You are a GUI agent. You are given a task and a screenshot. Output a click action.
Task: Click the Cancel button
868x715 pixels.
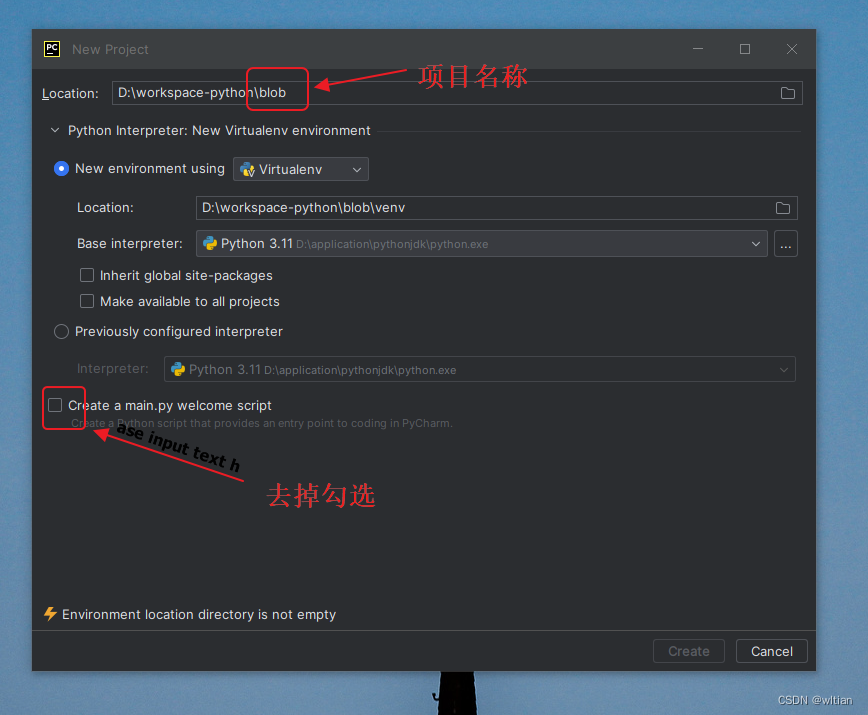point(772,651)
